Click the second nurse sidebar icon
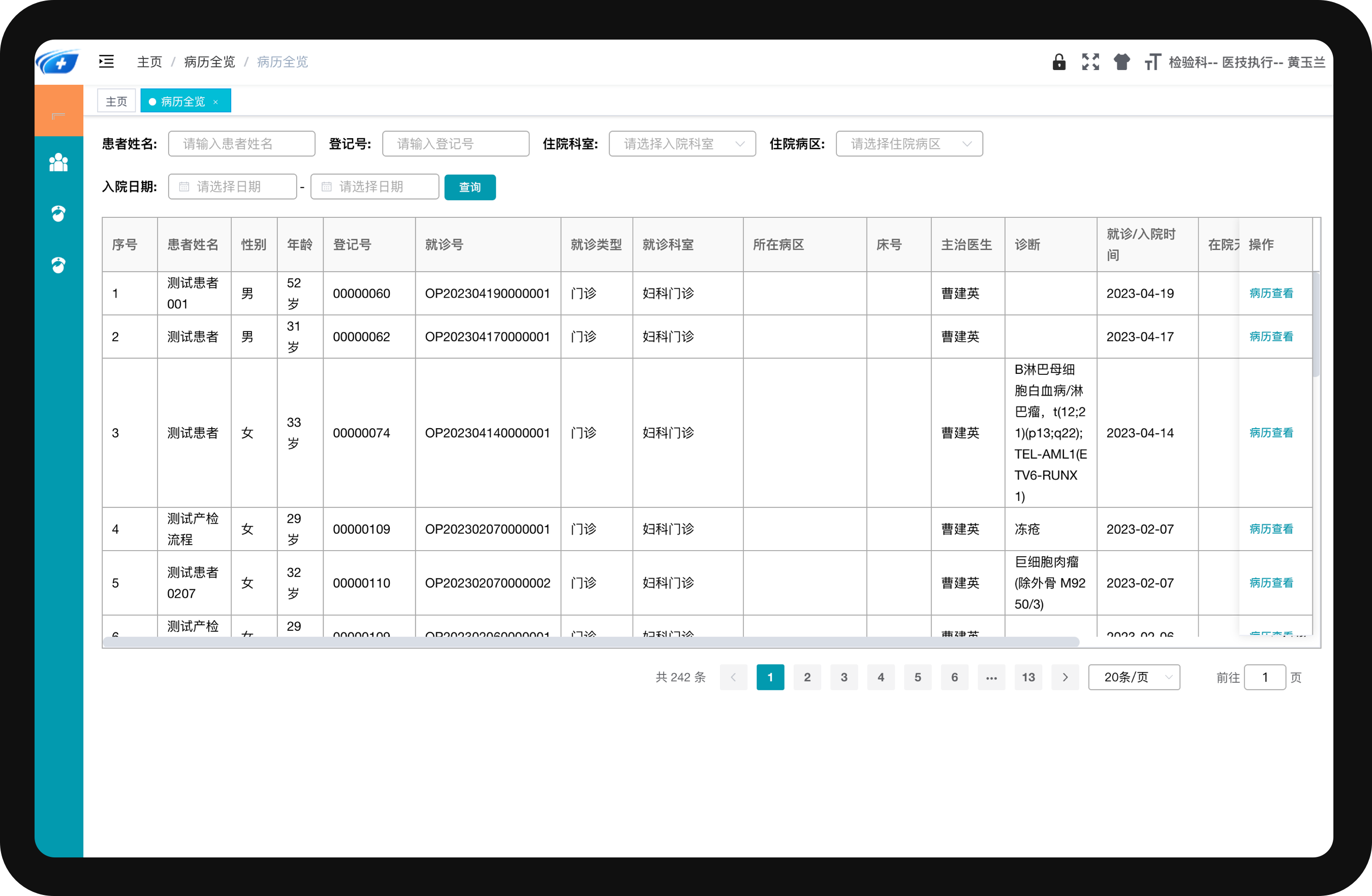The height and width of the screenshot is (896, 1372). [58, 265]
